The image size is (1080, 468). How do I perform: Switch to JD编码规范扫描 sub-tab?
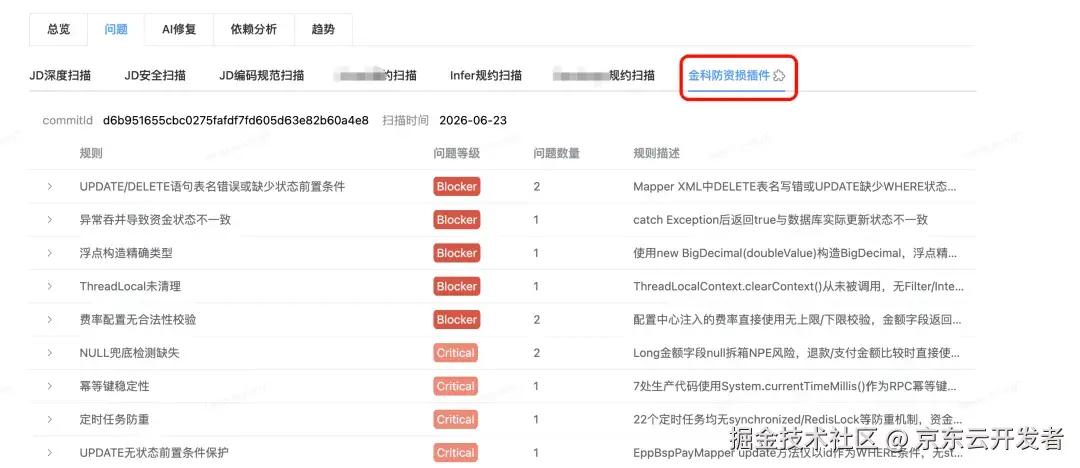click(262, 75)
